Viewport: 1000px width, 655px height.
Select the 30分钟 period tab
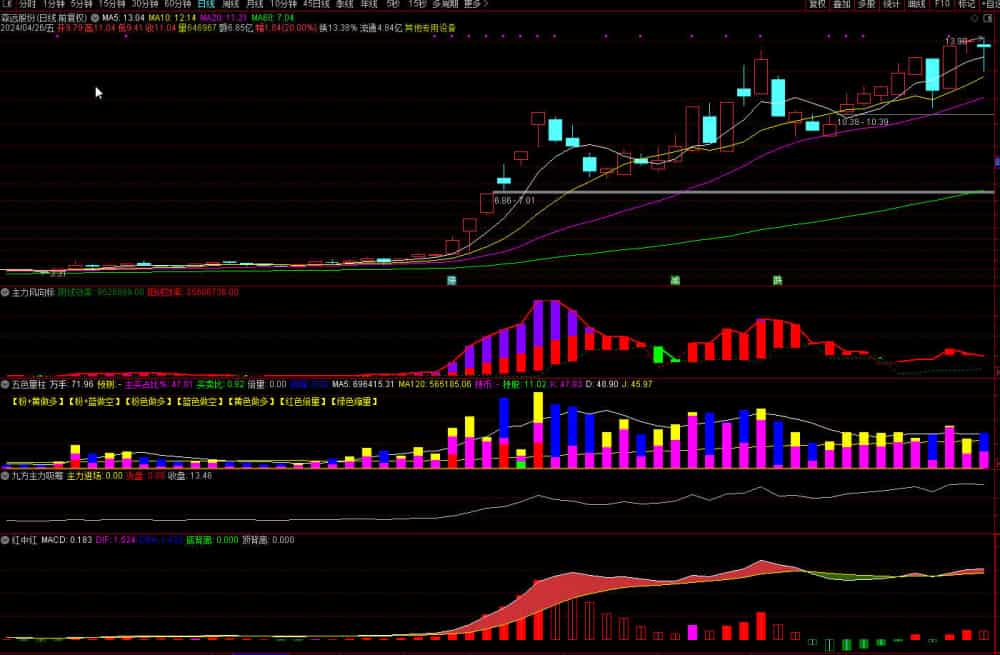pyautogui.click(x=145, y=4)
